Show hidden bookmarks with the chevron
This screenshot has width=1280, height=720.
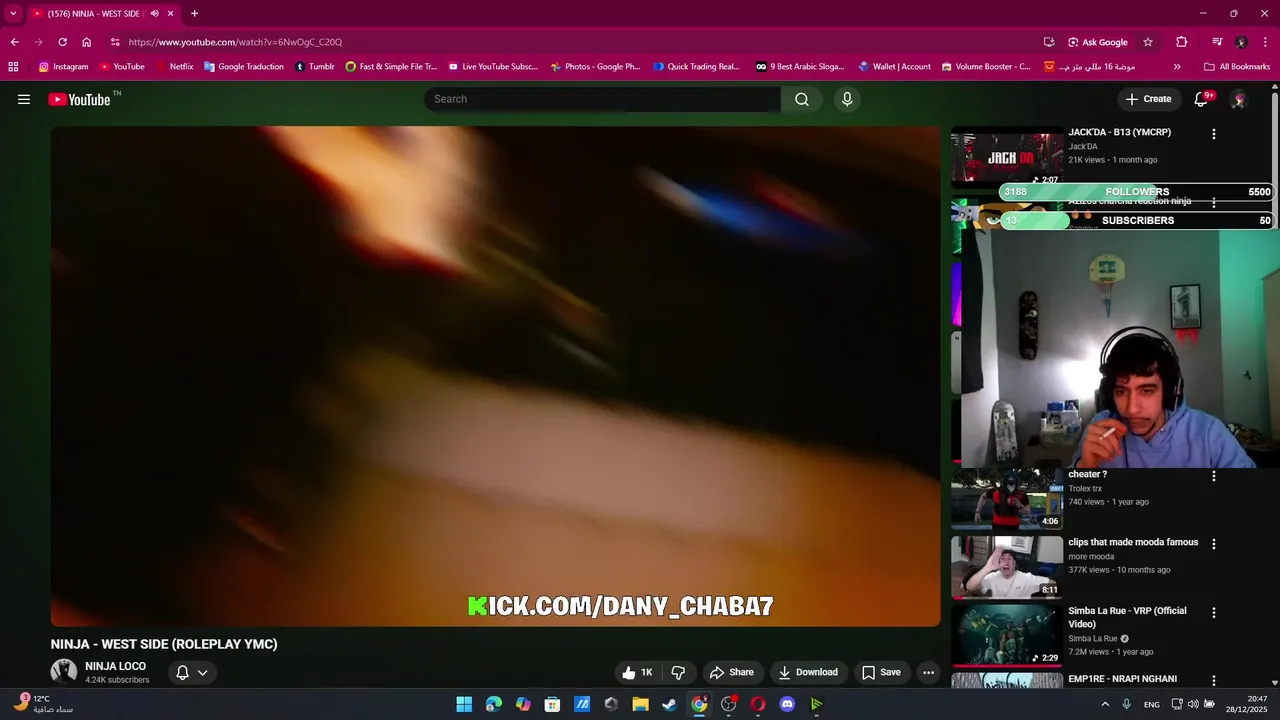tap(1177, 67)
